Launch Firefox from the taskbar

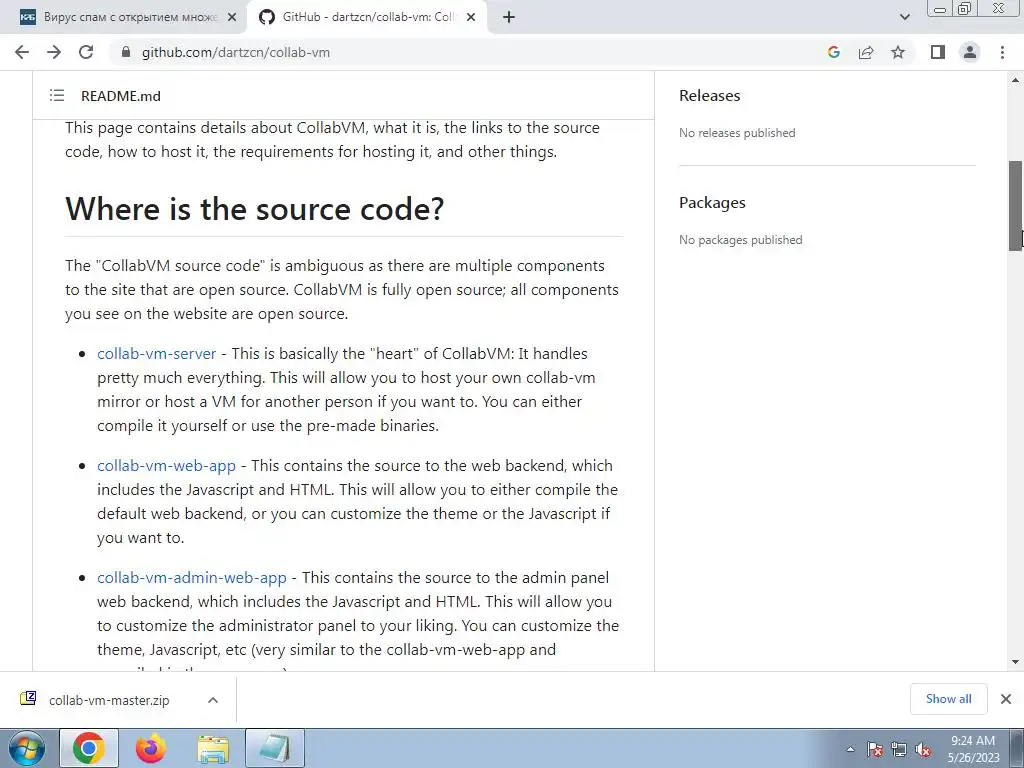pos(151,748)
